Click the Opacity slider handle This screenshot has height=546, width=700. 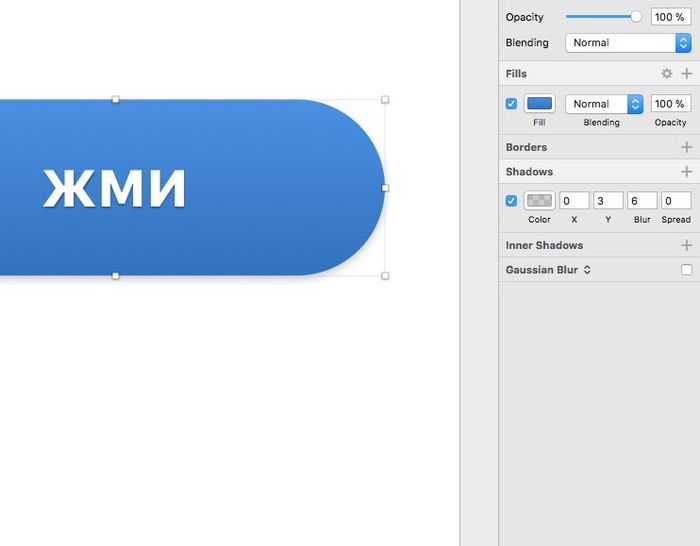point(636,17)
